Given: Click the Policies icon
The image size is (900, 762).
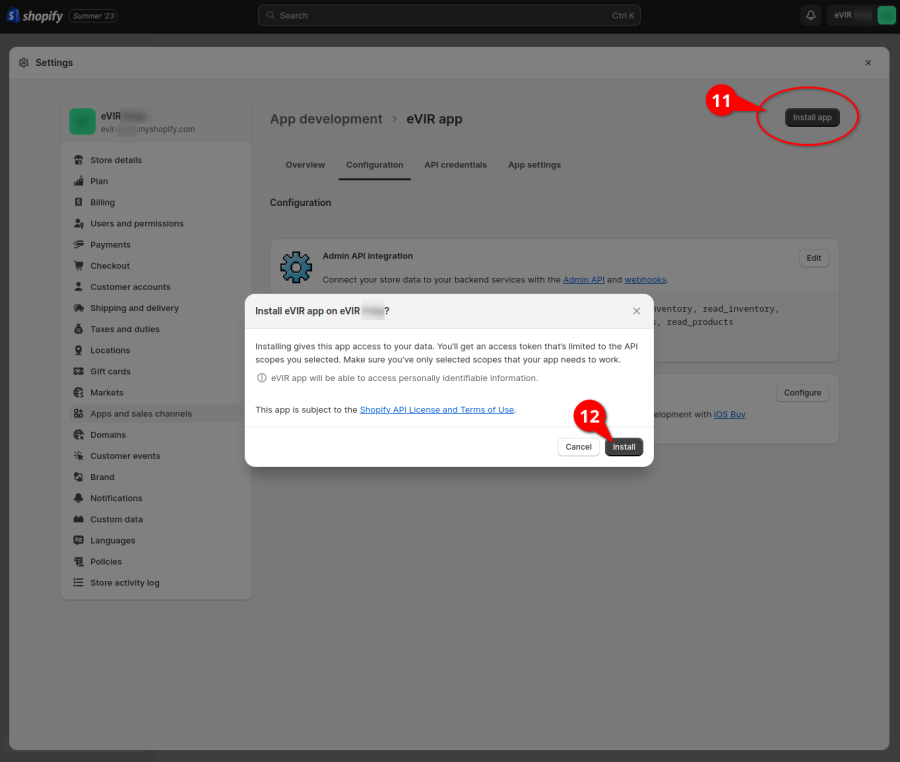Looking at the screenshot, I should click(x=79, y=562).
